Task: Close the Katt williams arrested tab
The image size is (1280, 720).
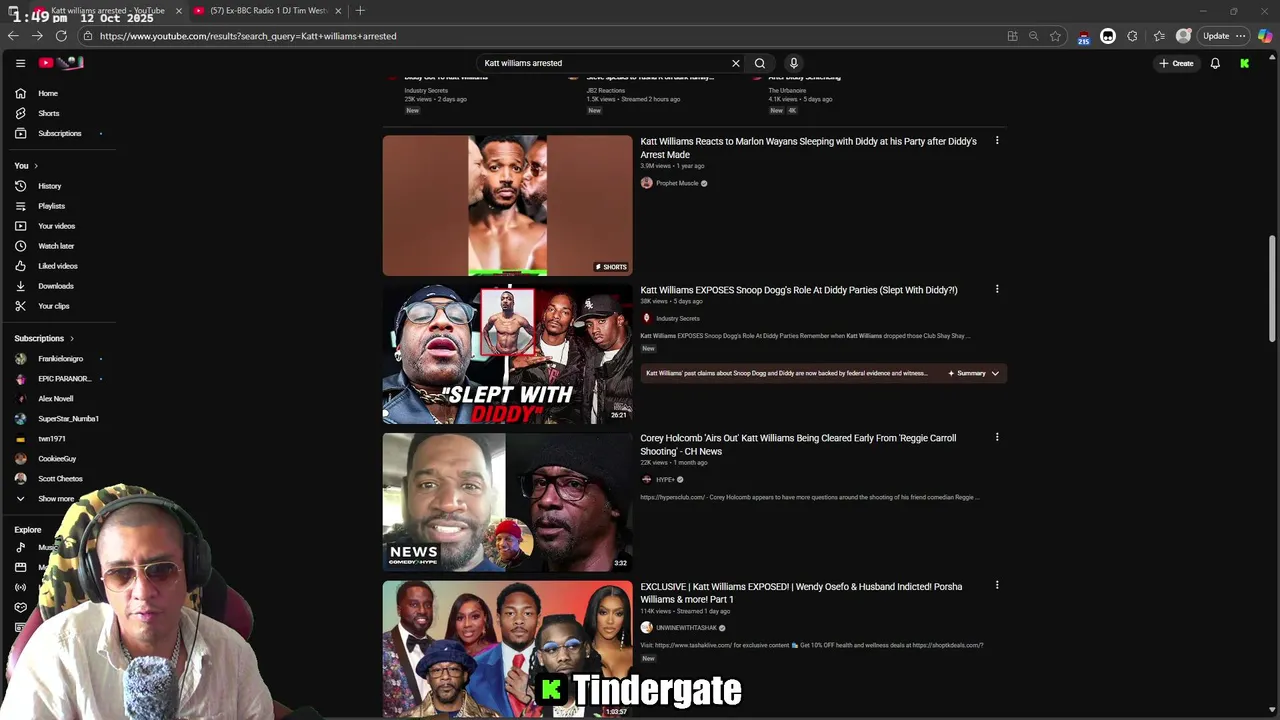Action: point(178,11)
